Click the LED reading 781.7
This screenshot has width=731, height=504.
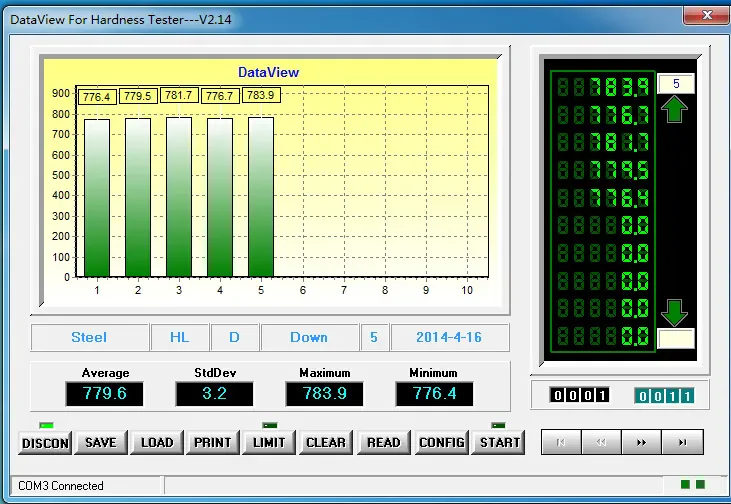pos(603,142)
